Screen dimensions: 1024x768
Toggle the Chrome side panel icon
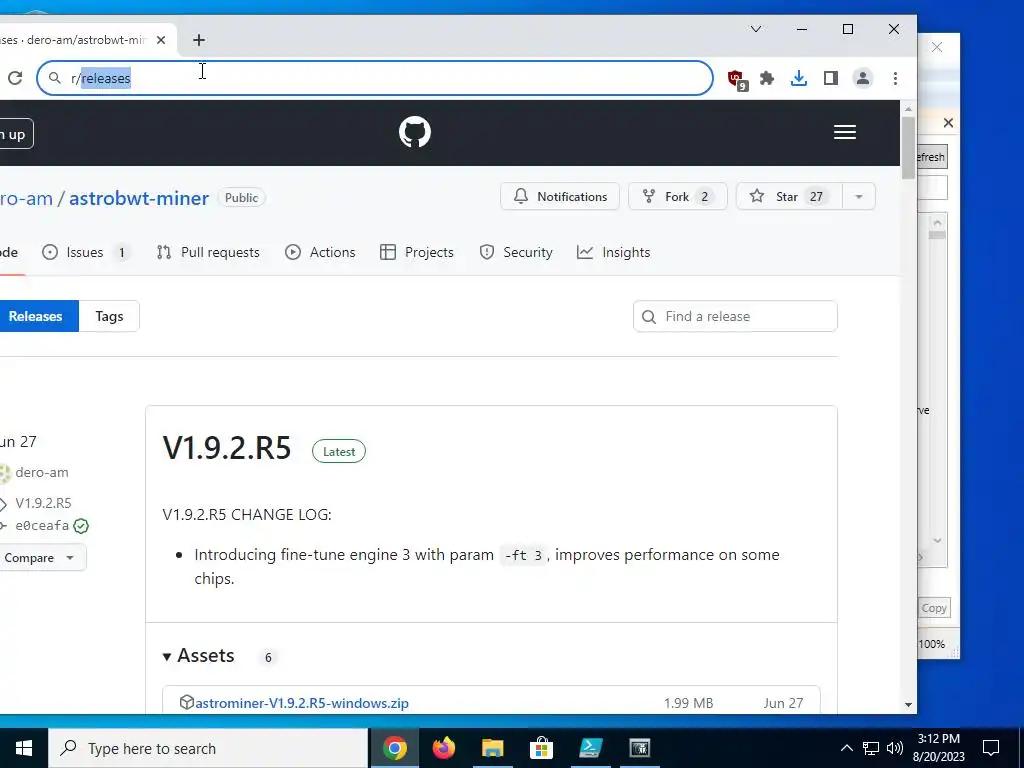click(x=831, y=78)
